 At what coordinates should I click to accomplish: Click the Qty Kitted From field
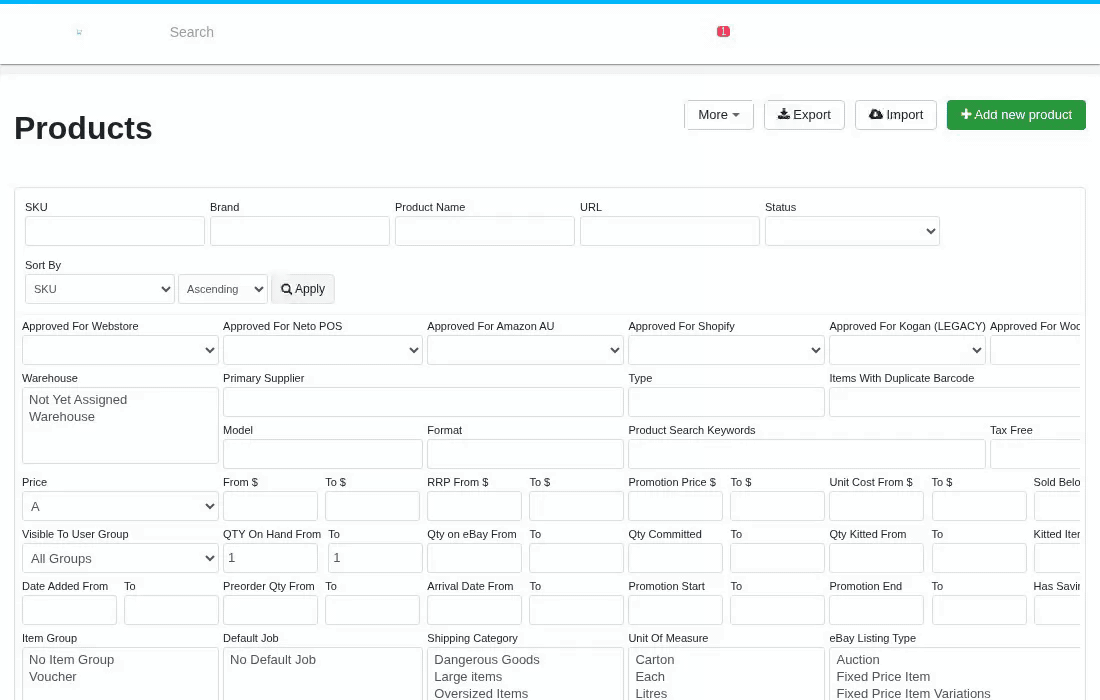876,558
